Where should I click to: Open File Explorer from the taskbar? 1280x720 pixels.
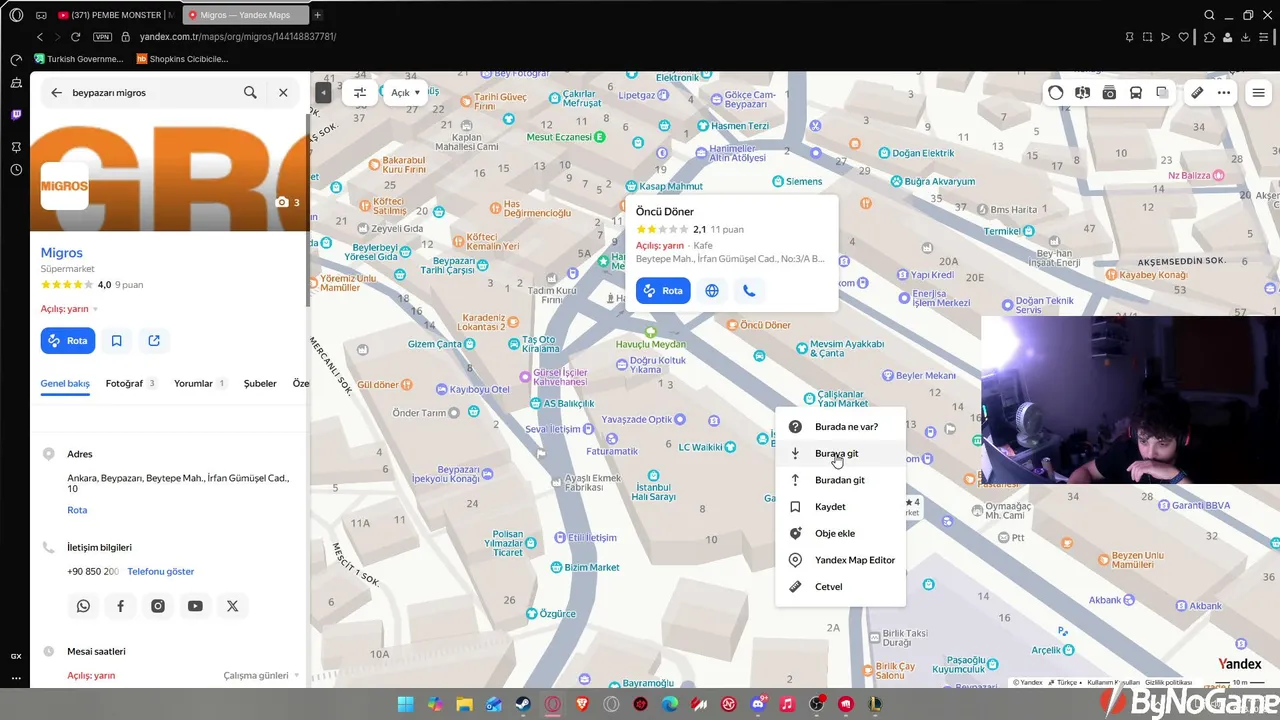[464, 704]
